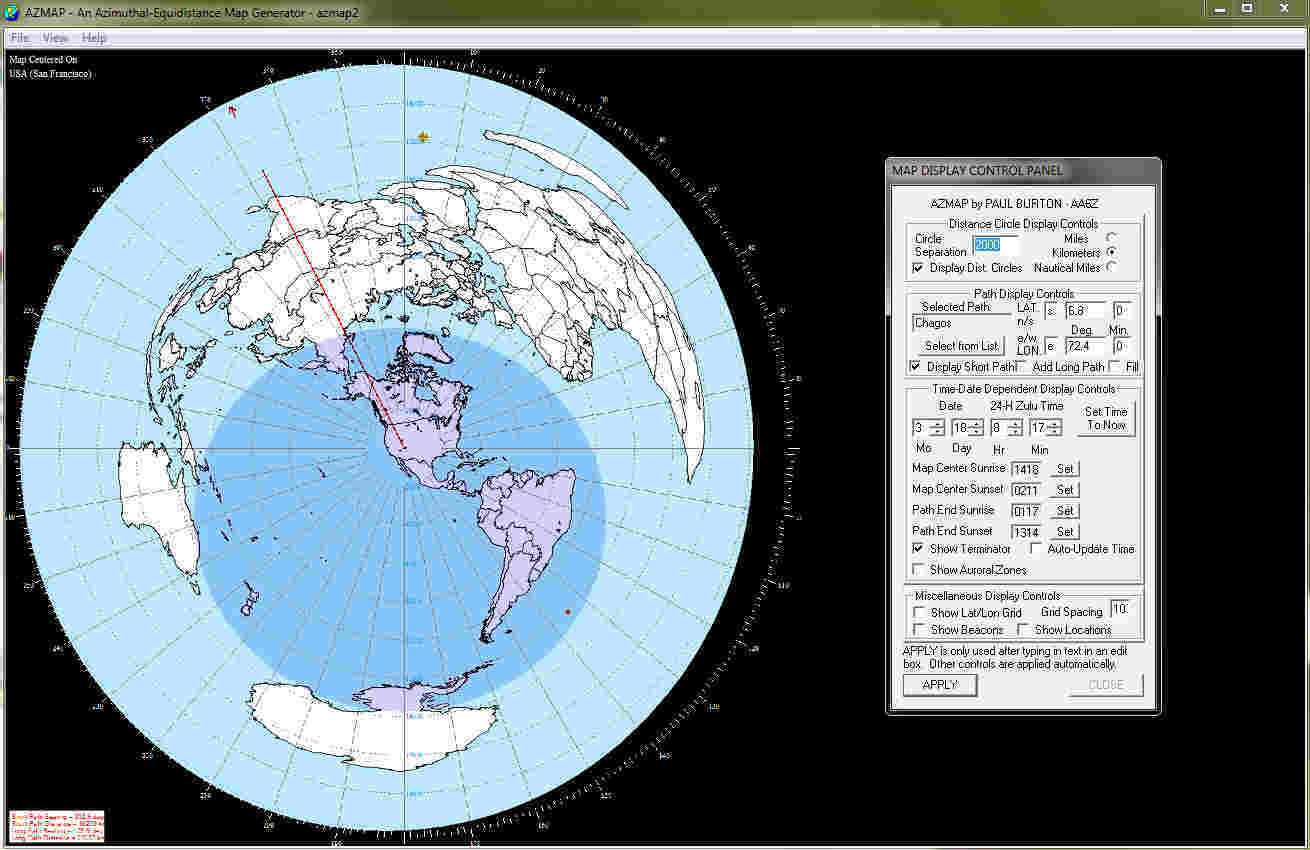This screenshot has height=850, width=1310.
Task: Click Set next to Path End Sunset
Action: pyautogui.click(x=1065, y=532)
